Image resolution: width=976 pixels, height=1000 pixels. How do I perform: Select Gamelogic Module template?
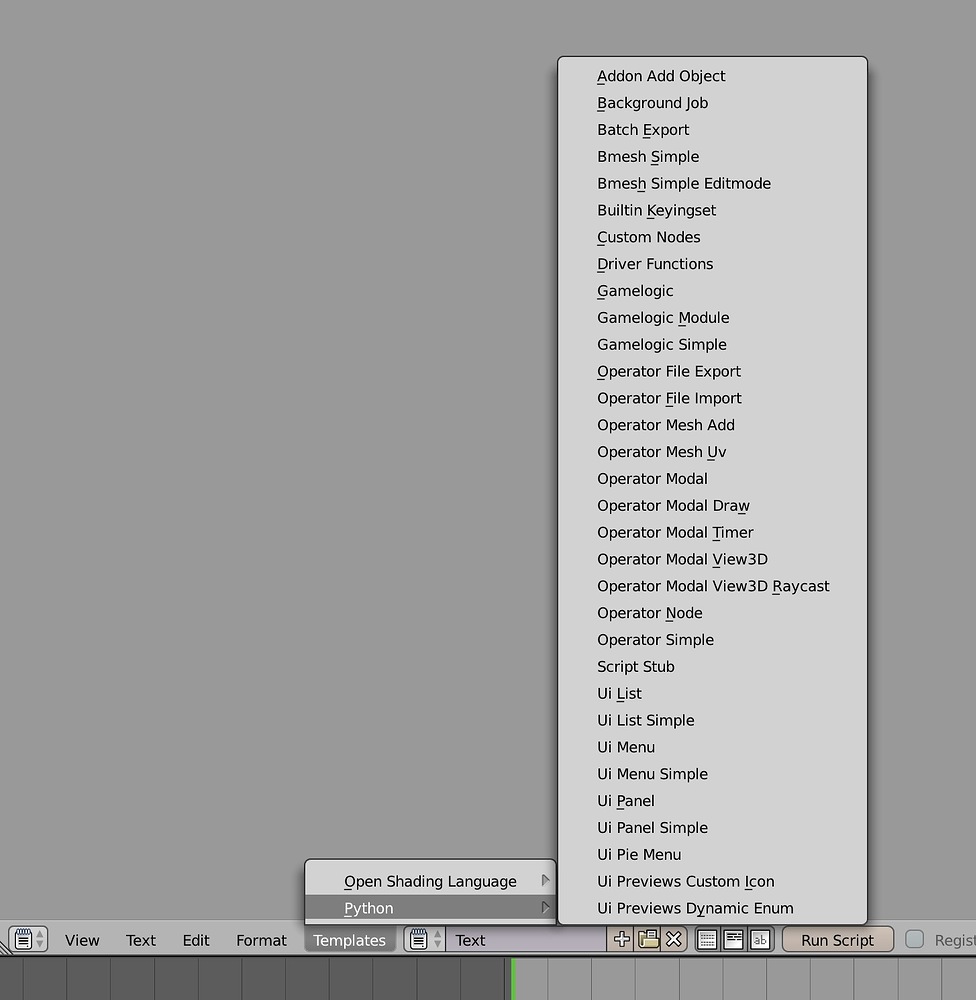[713, 317]
